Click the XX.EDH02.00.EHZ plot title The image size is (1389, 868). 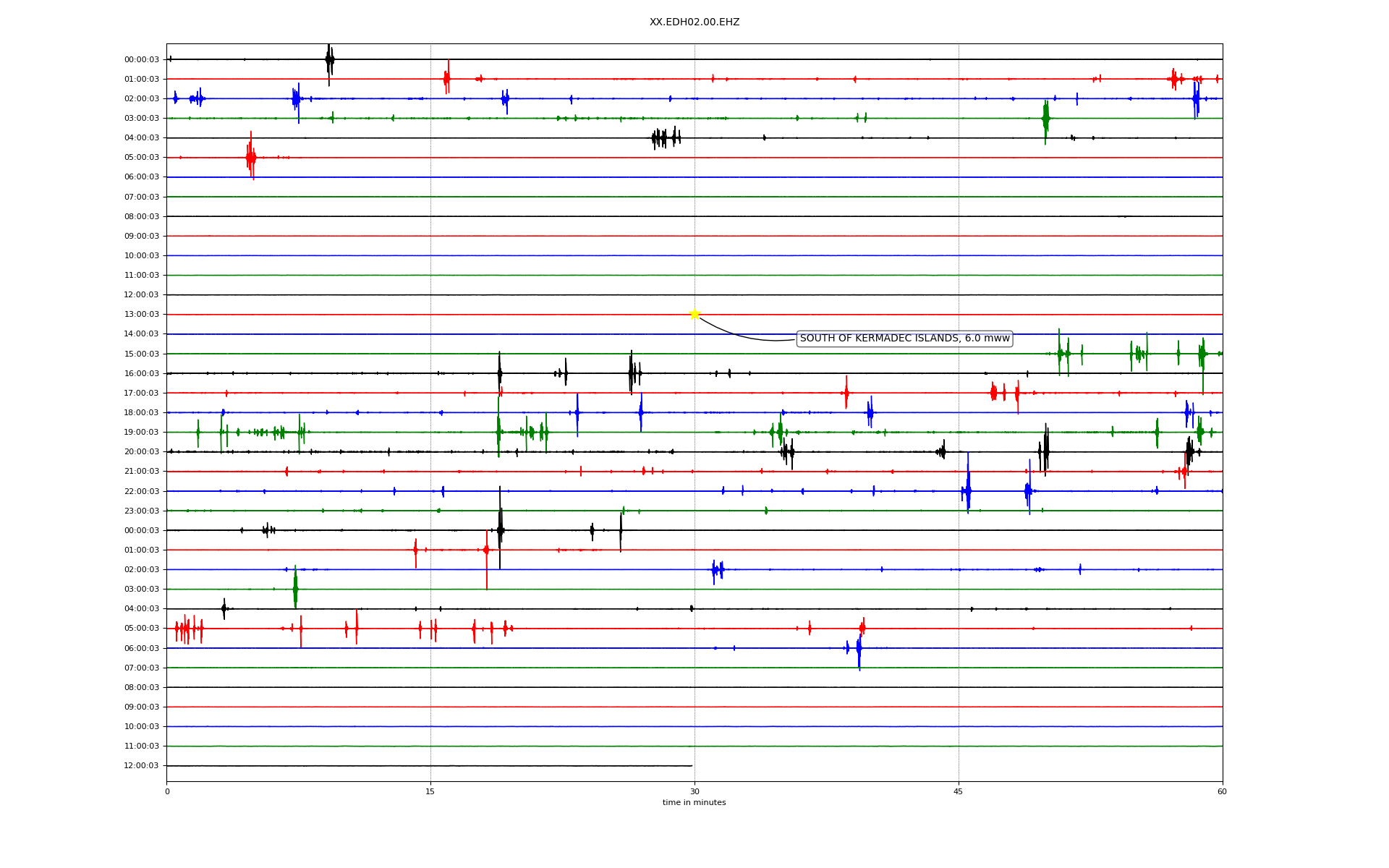tap(694, 22)
